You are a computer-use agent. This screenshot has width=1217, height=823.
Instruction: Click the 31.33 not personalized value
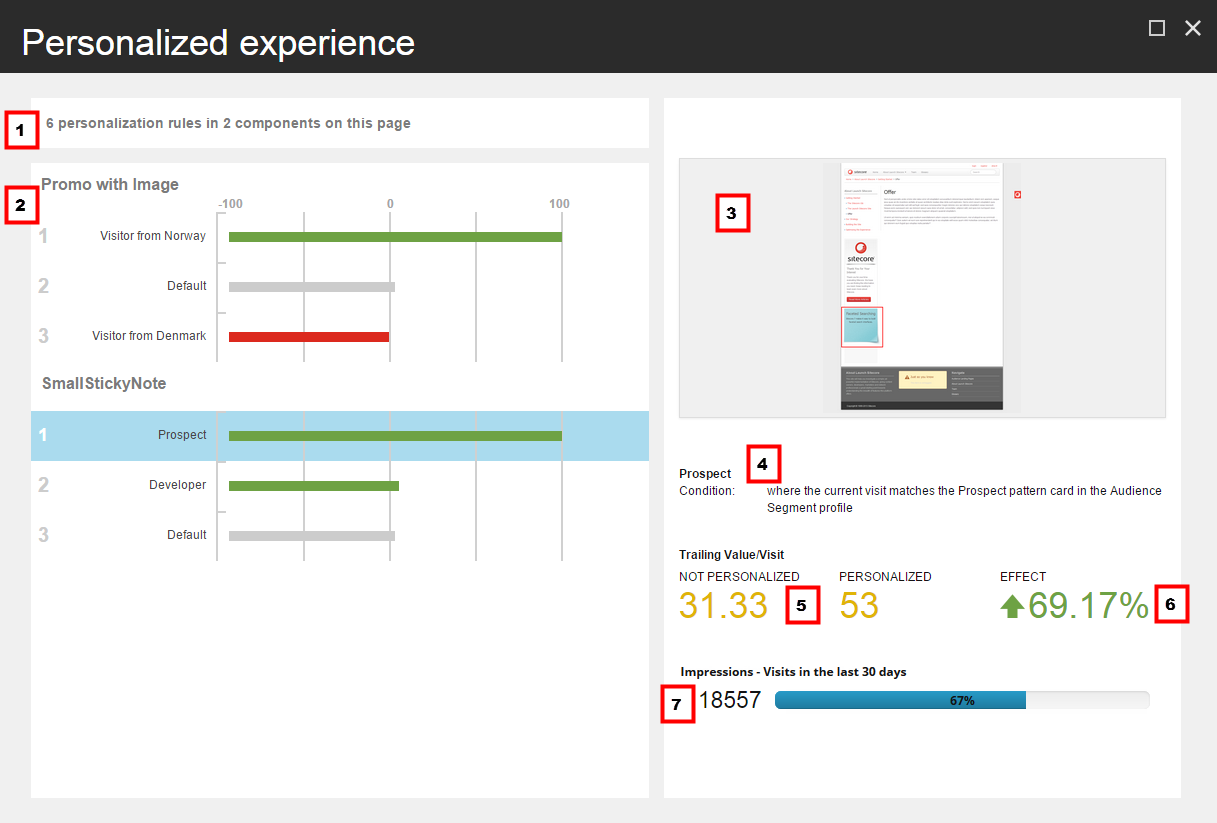pos(723,605)
